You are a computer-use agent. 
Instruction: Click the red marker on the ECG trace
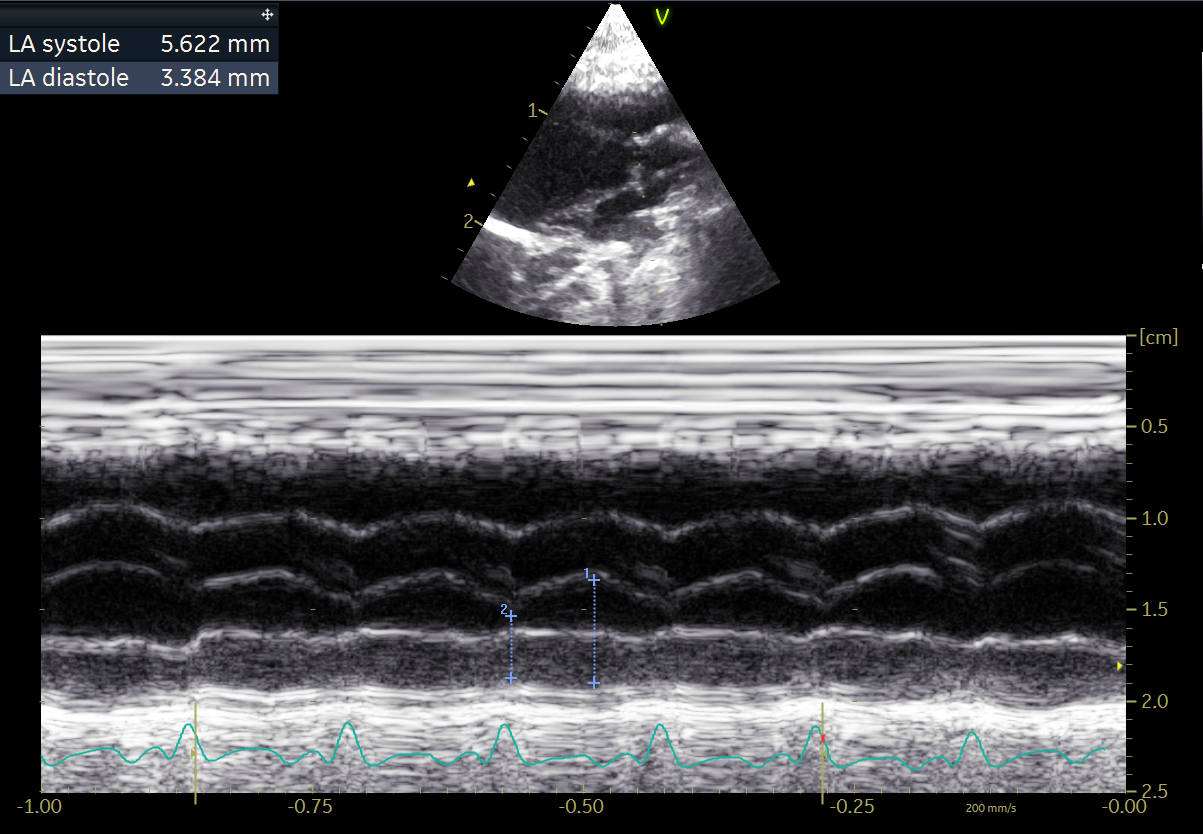tap(822, 737)
